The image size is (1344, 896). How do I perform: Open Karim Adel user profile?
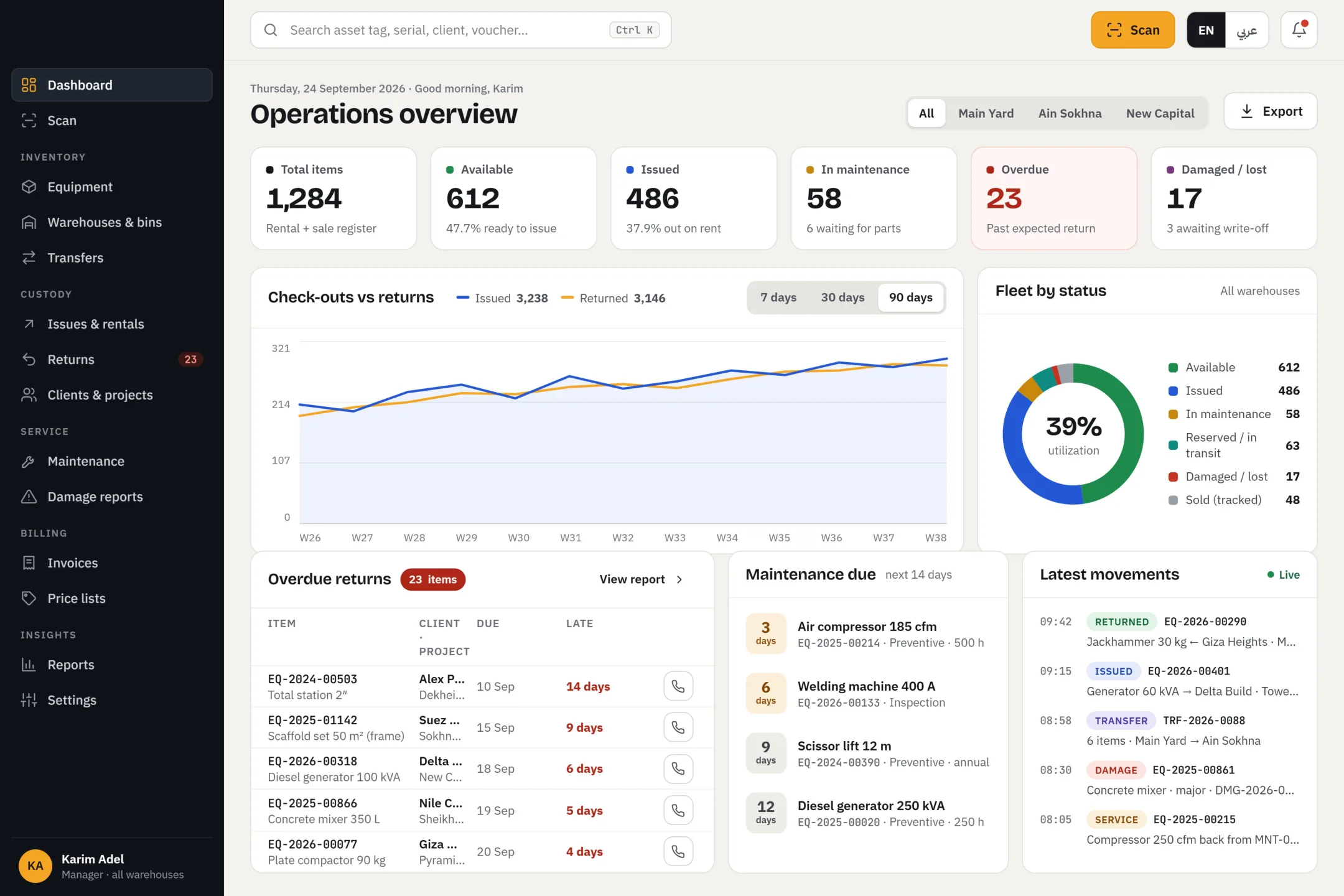tap(112, 866)
